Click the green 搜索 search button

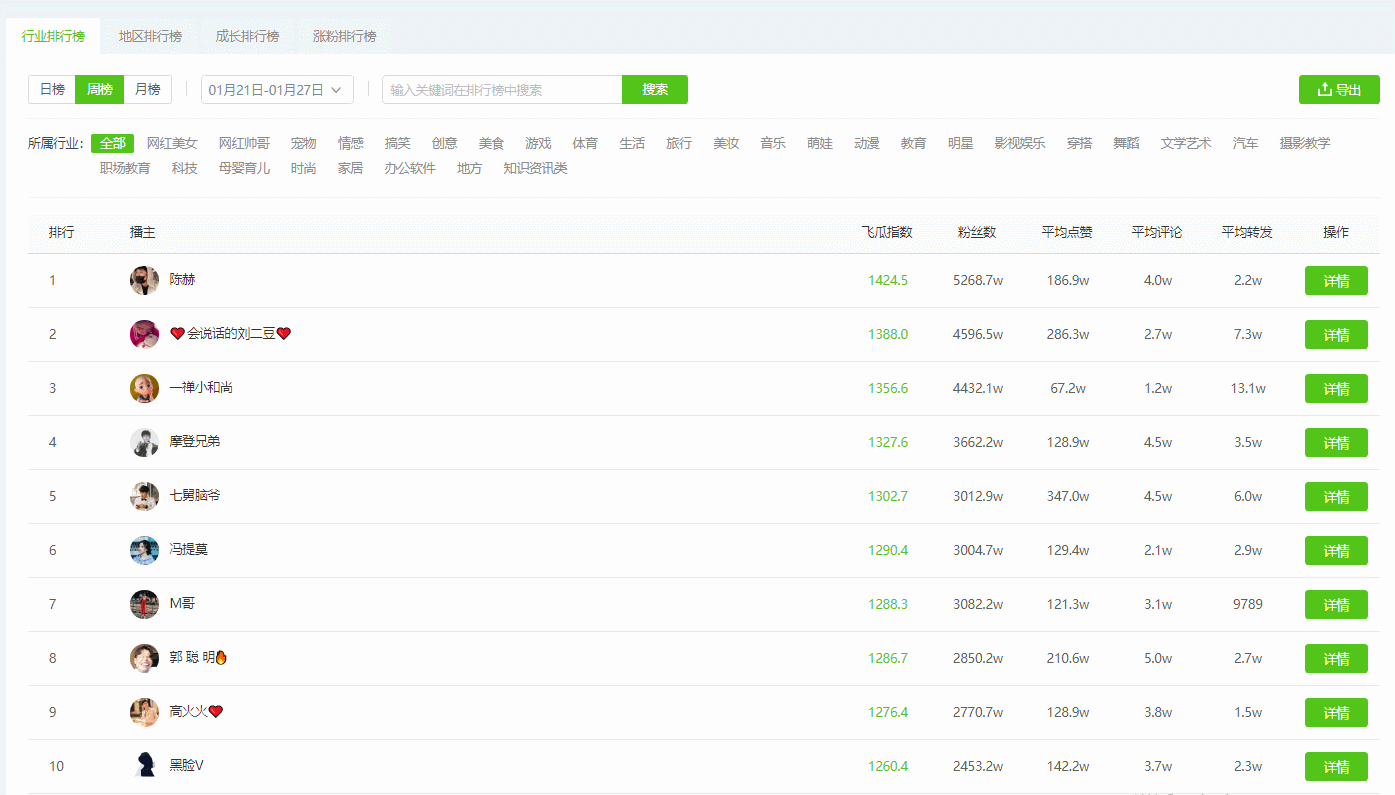pyautogui.click(x=655, y=90)
